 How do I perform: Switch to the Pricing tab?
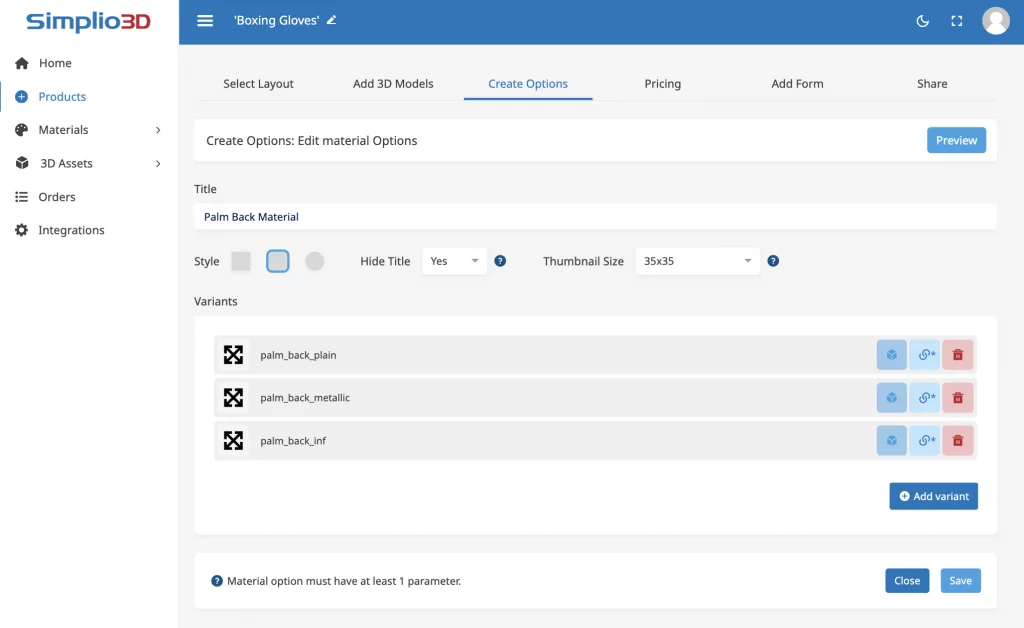(662, 84)
